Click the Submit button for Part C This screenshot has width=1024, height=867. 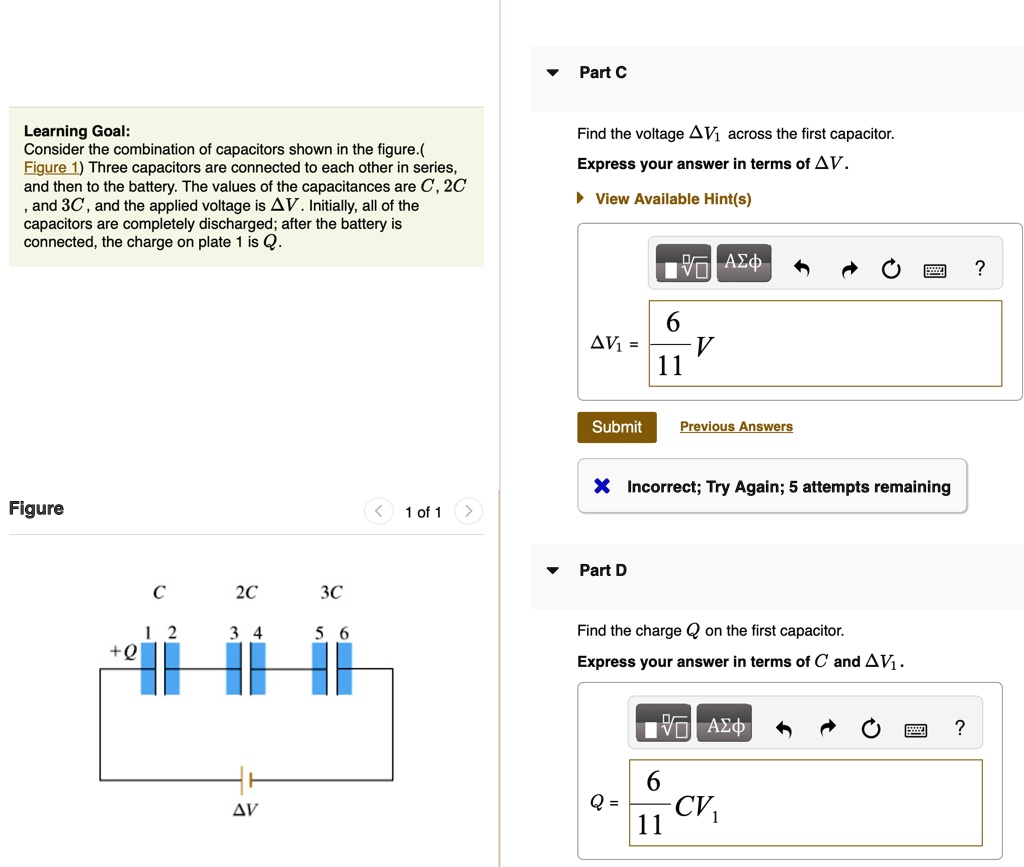(616, 426)
